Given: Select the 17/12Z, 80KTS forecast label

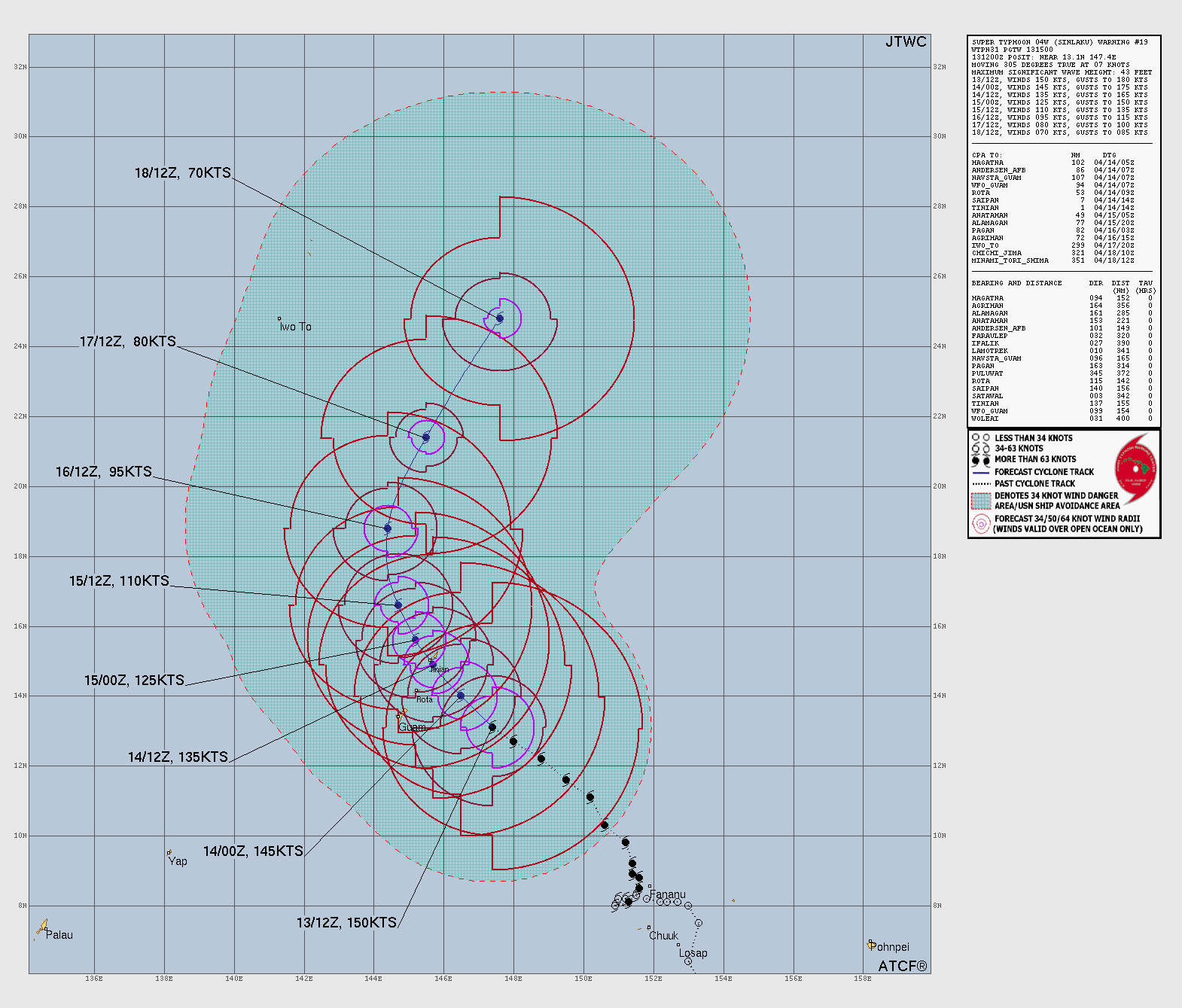Looking at the screenshot, I should (128, 342).
